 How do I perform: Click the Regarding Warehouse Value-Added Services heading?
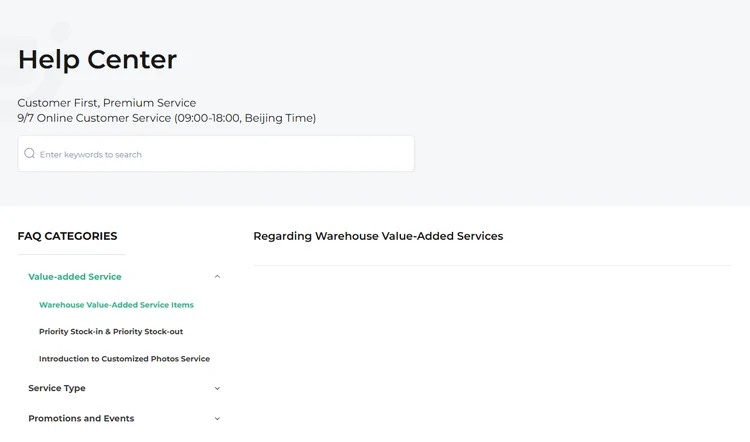click(378, 236)
